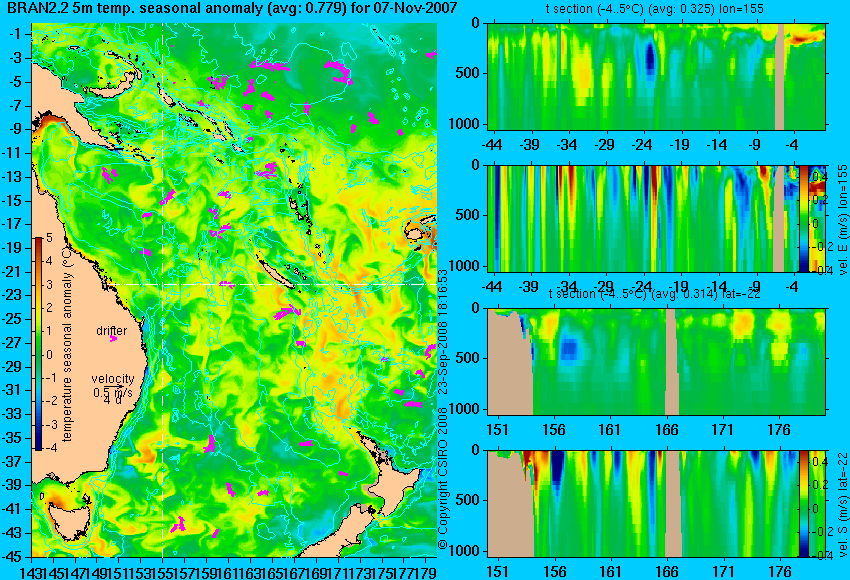
Task: Select the temperature seasonal anomaly color bar
Action: 38,343
